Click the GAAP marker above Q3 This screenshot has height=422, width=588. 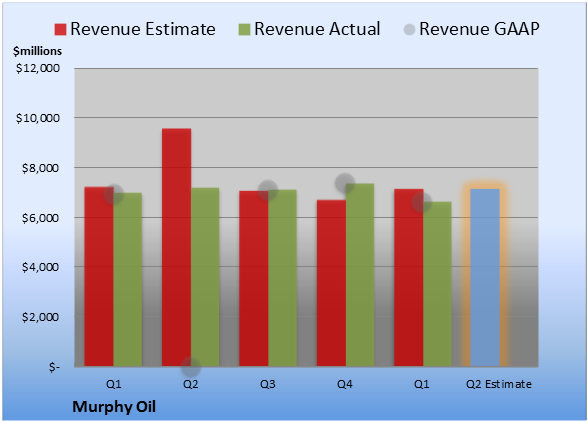(268, 190)
